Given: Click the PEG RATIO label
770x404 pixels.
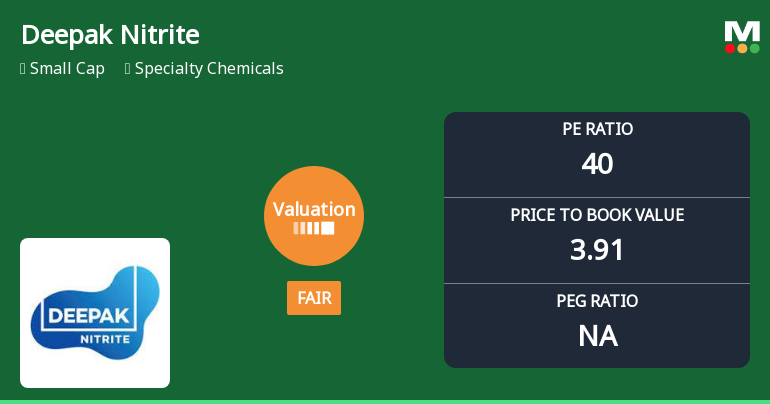Looking at the screenshot, I should 597,301.
